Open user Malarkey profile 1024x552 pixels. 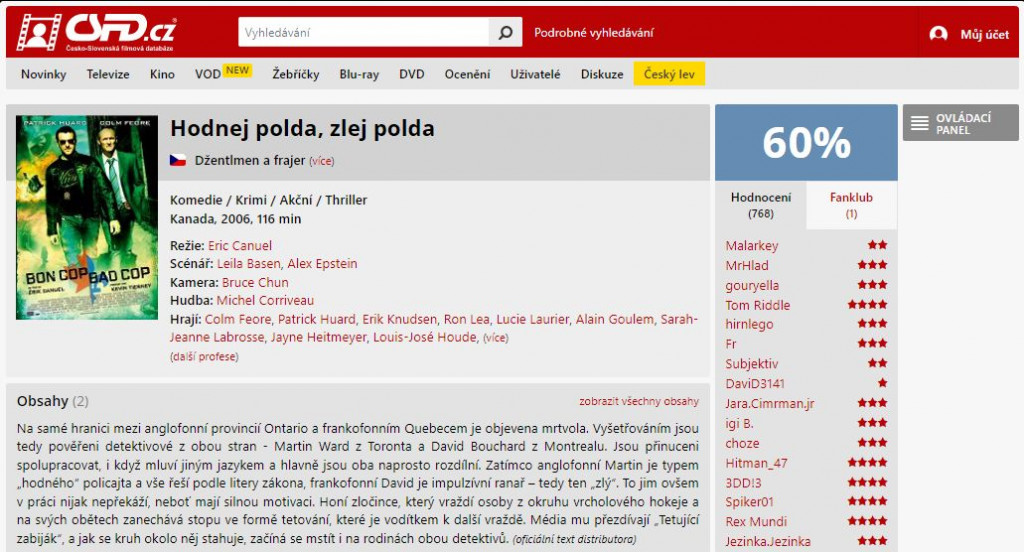click(752, 246)
